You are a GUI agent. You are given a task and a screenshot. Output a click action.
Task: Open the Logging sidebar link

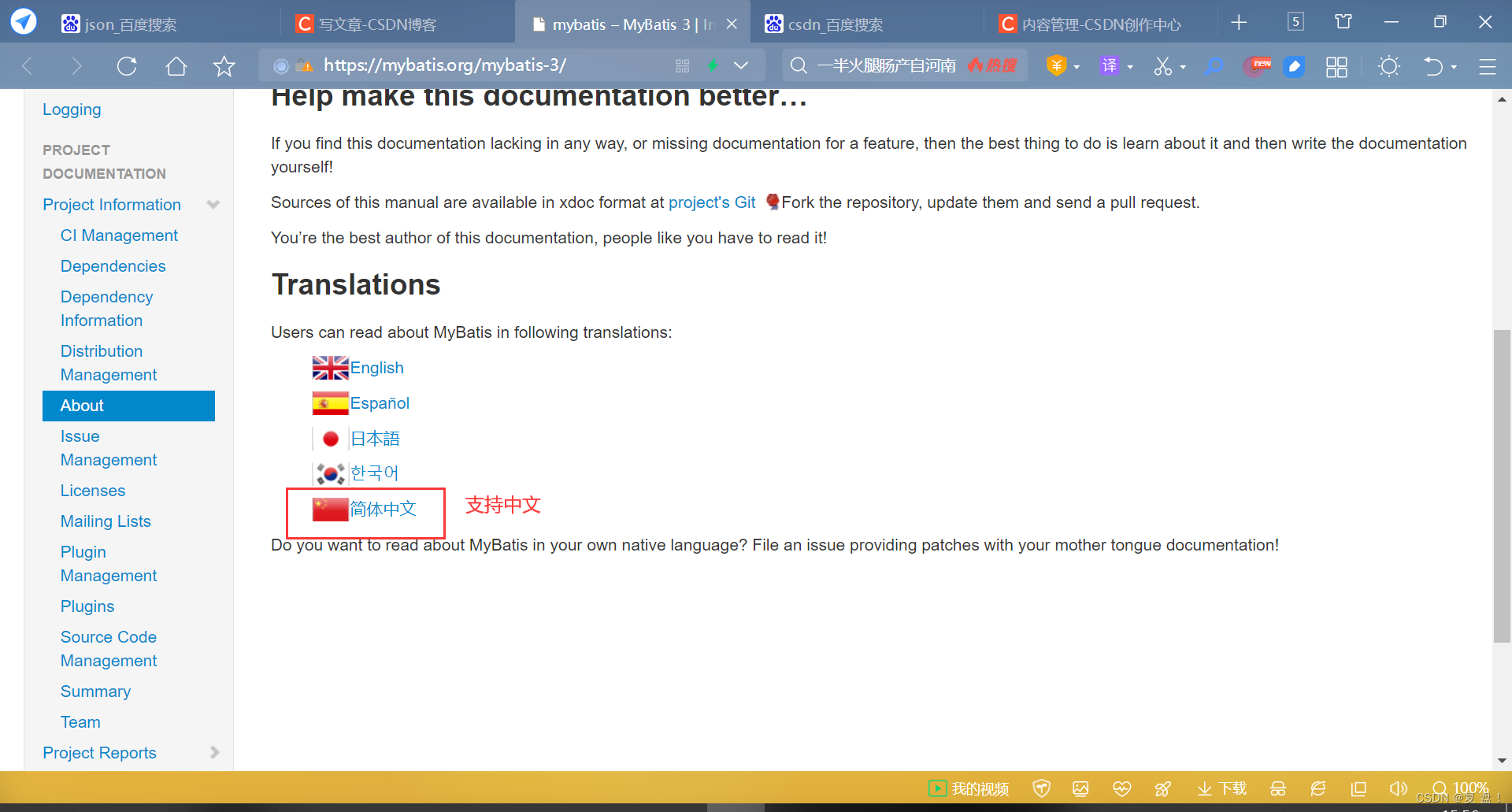[x=72, y=109]
